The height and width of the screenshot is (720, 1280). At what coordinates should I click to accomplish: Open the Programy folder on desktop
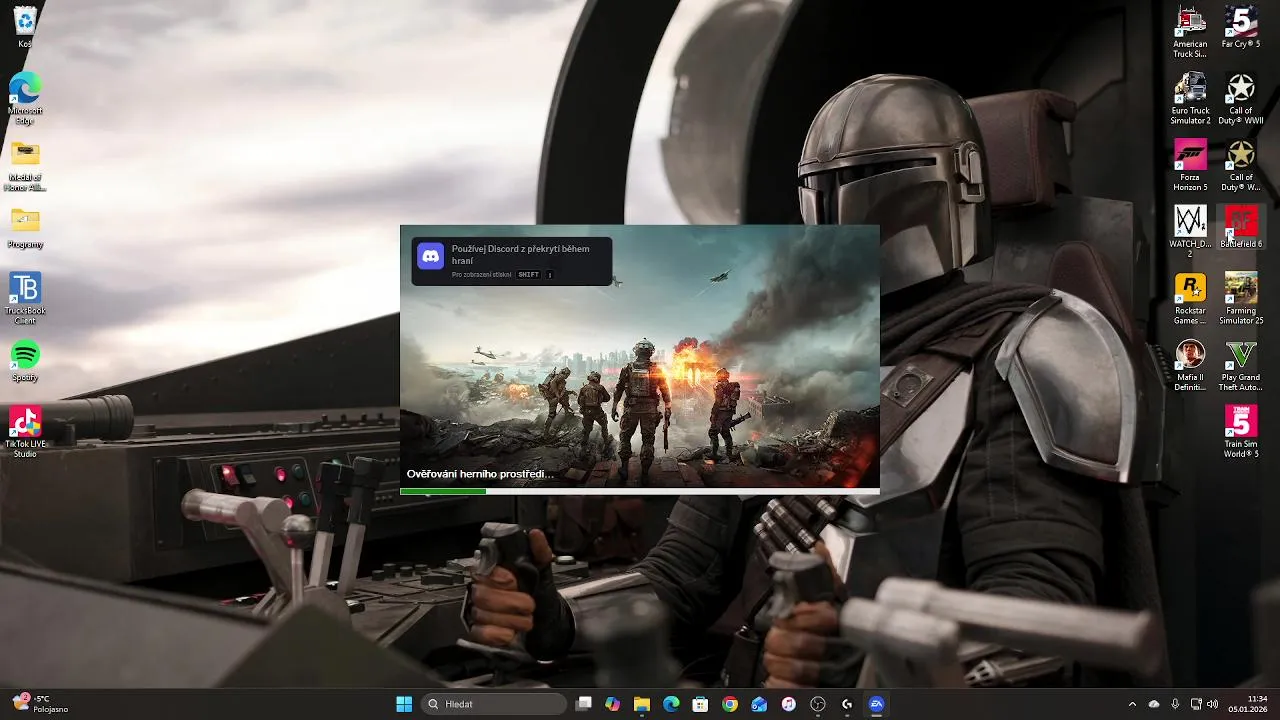25,228
